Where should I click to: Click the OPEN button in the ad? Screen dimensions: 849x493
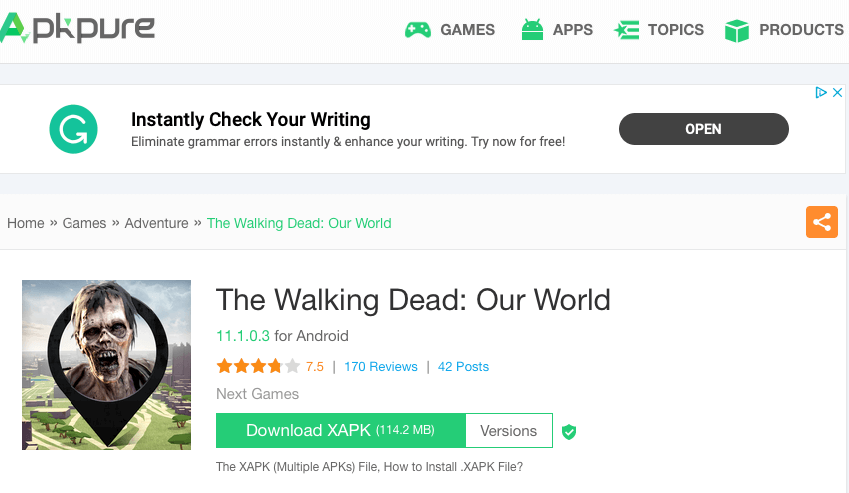pyautogui.click(x=703, y=129)
